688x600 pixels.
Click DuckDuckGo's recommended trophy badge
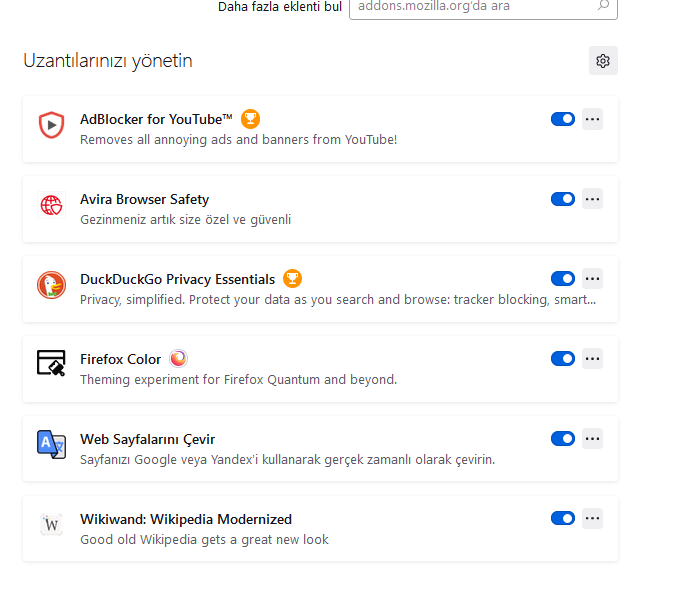point(292,279)
